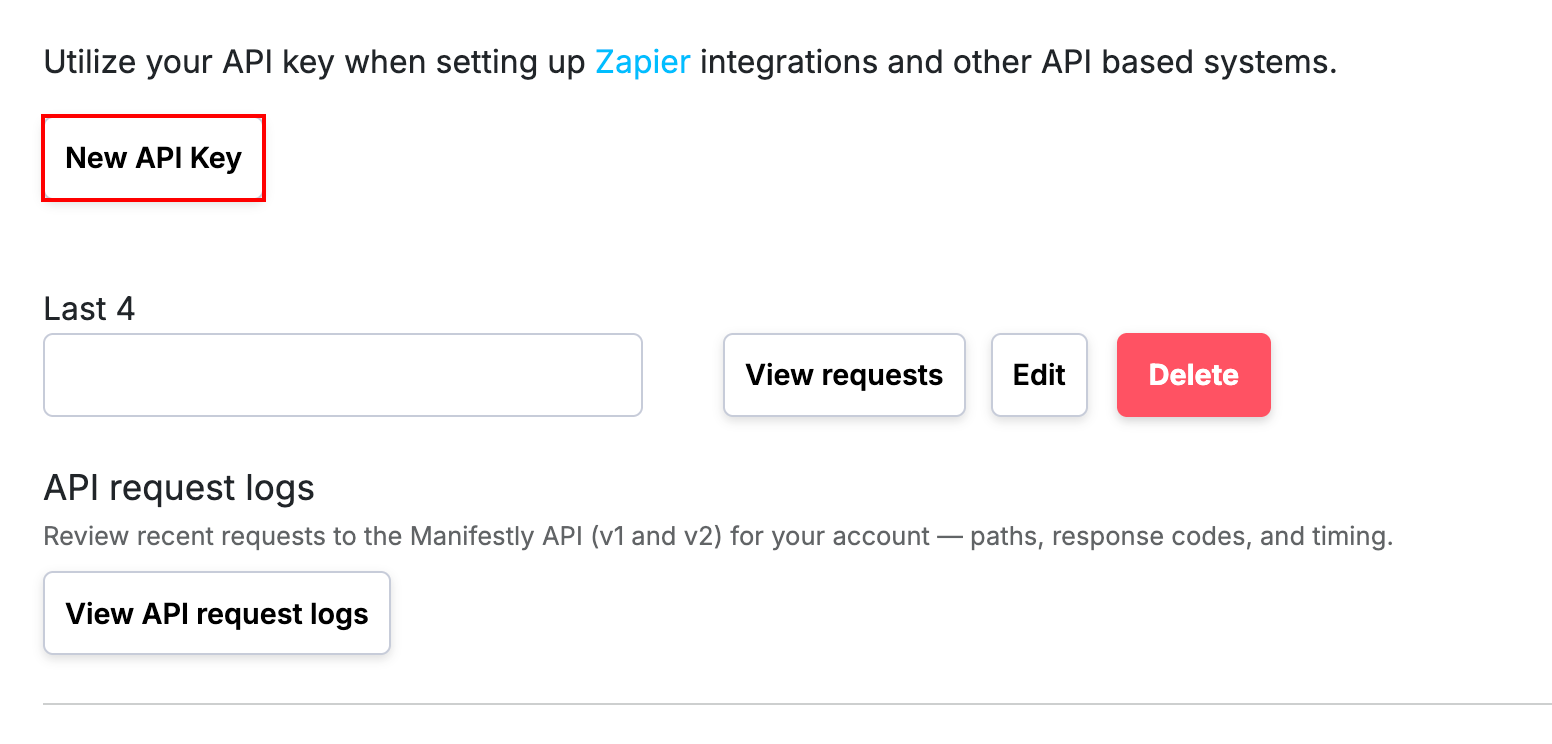This screenshot has height=744, width=1552.
Task: Follow the blue Zapier hyperlink
Action: (x=643, y=62)
